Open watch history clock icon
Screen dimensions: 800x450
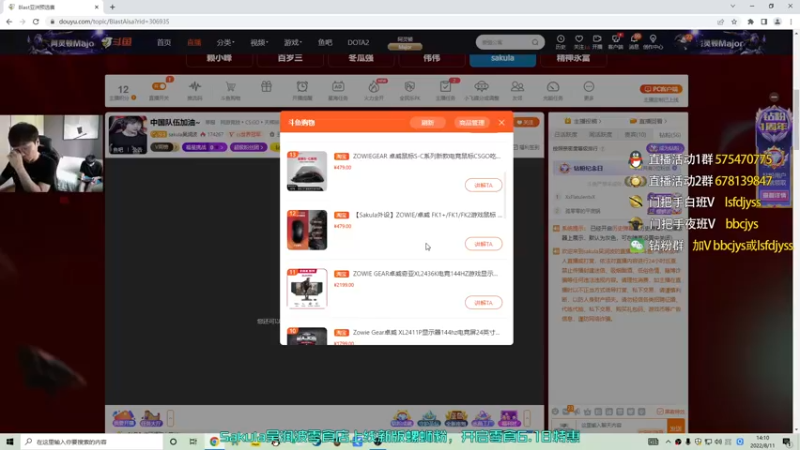[561, 41]
